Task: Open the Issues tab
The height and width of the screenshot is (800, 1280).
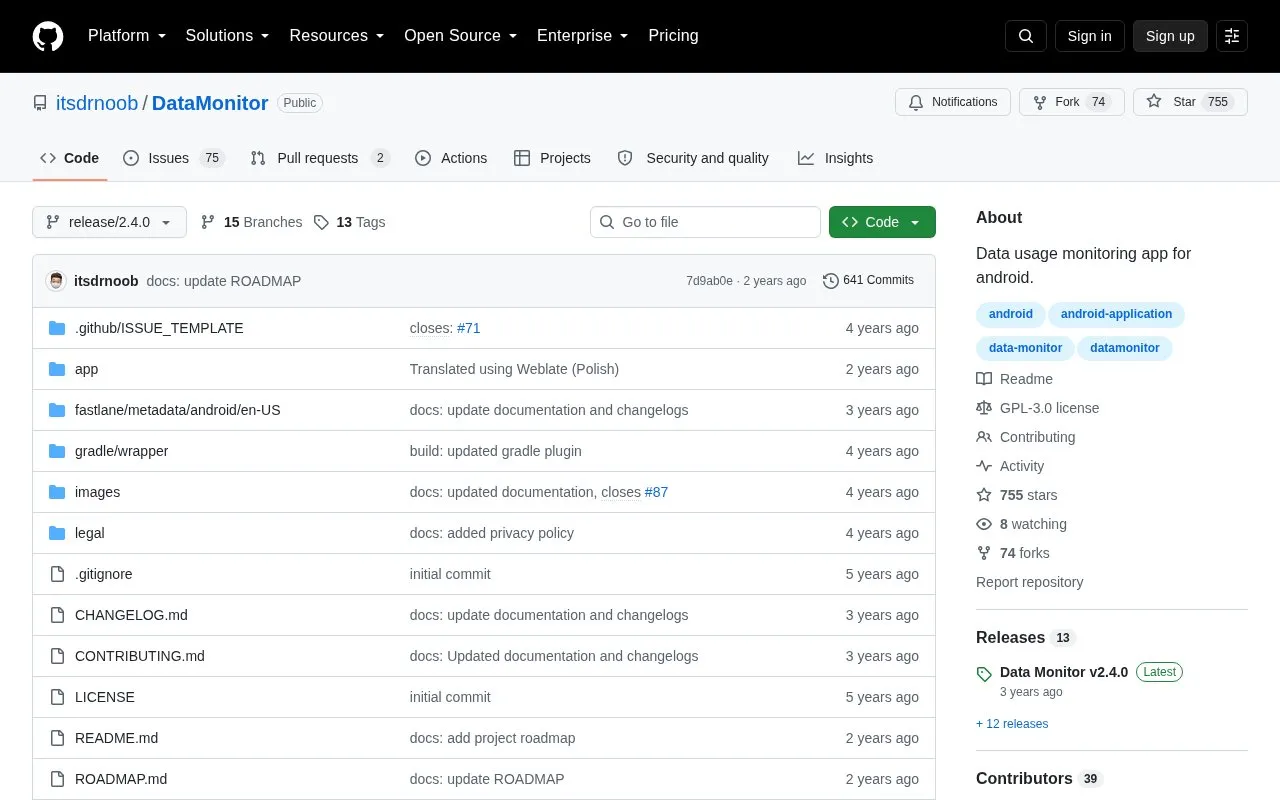Action: pos(174,158)
